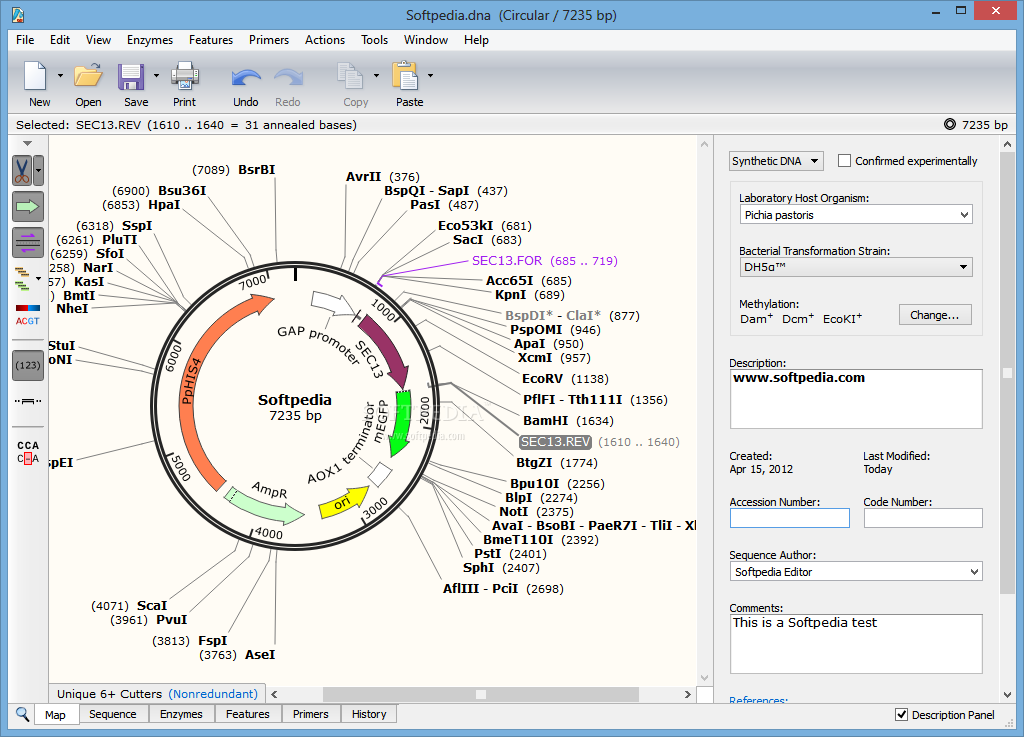Click the map vertical scrollbar up arrow

click(x=704, y=144)
